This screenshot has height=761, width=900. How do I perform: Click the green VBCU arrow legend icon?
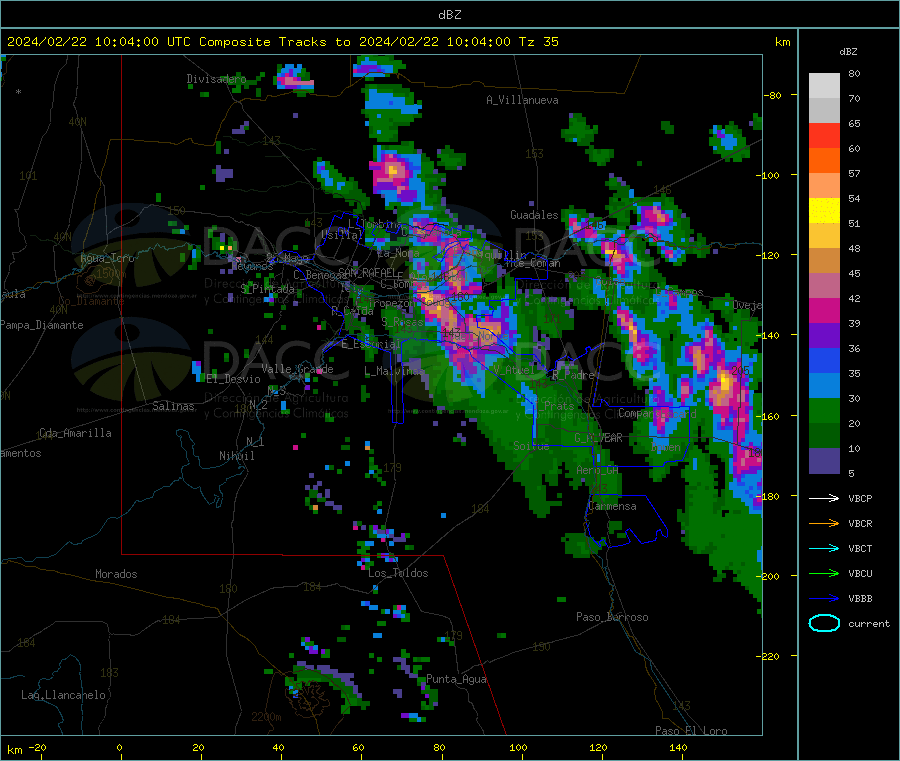click(824, 573)
